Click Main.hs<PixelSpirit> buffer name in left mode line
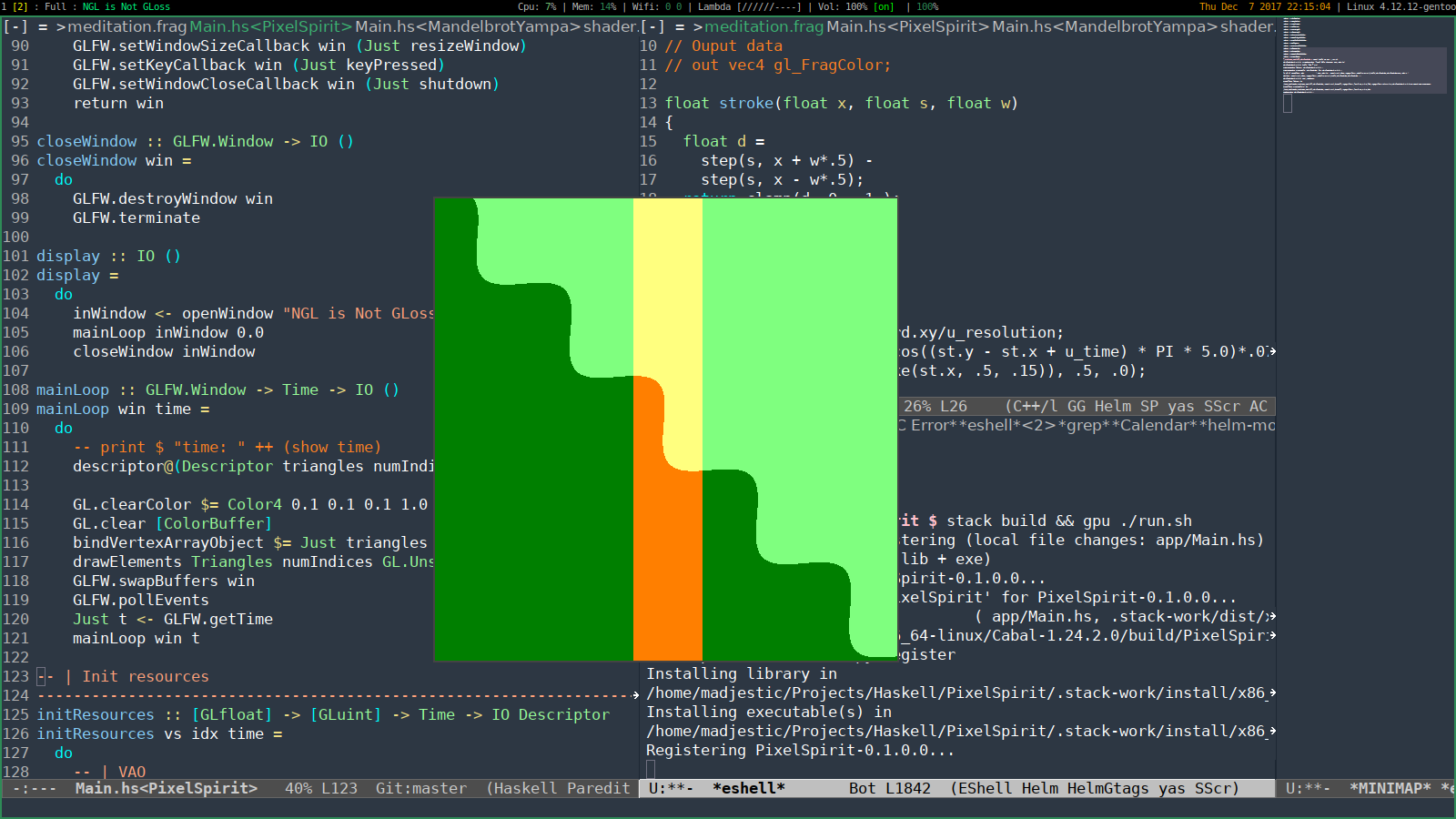This screenshot has width=1456, height=819. point(167,788)
